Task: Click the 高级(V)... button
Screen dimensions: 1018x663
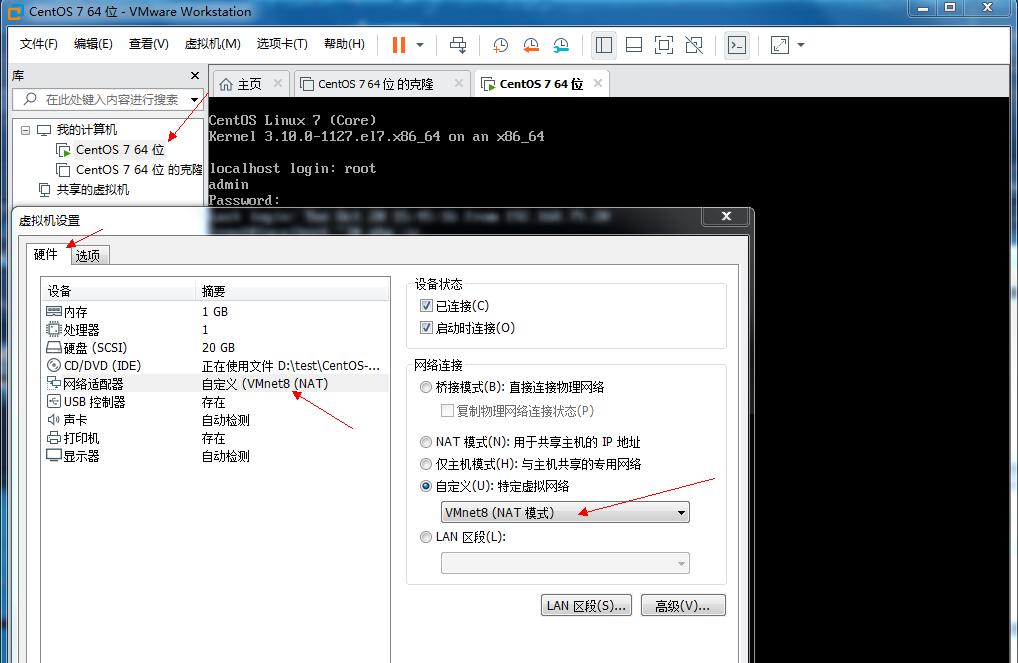Action: (x=683, y=605)
